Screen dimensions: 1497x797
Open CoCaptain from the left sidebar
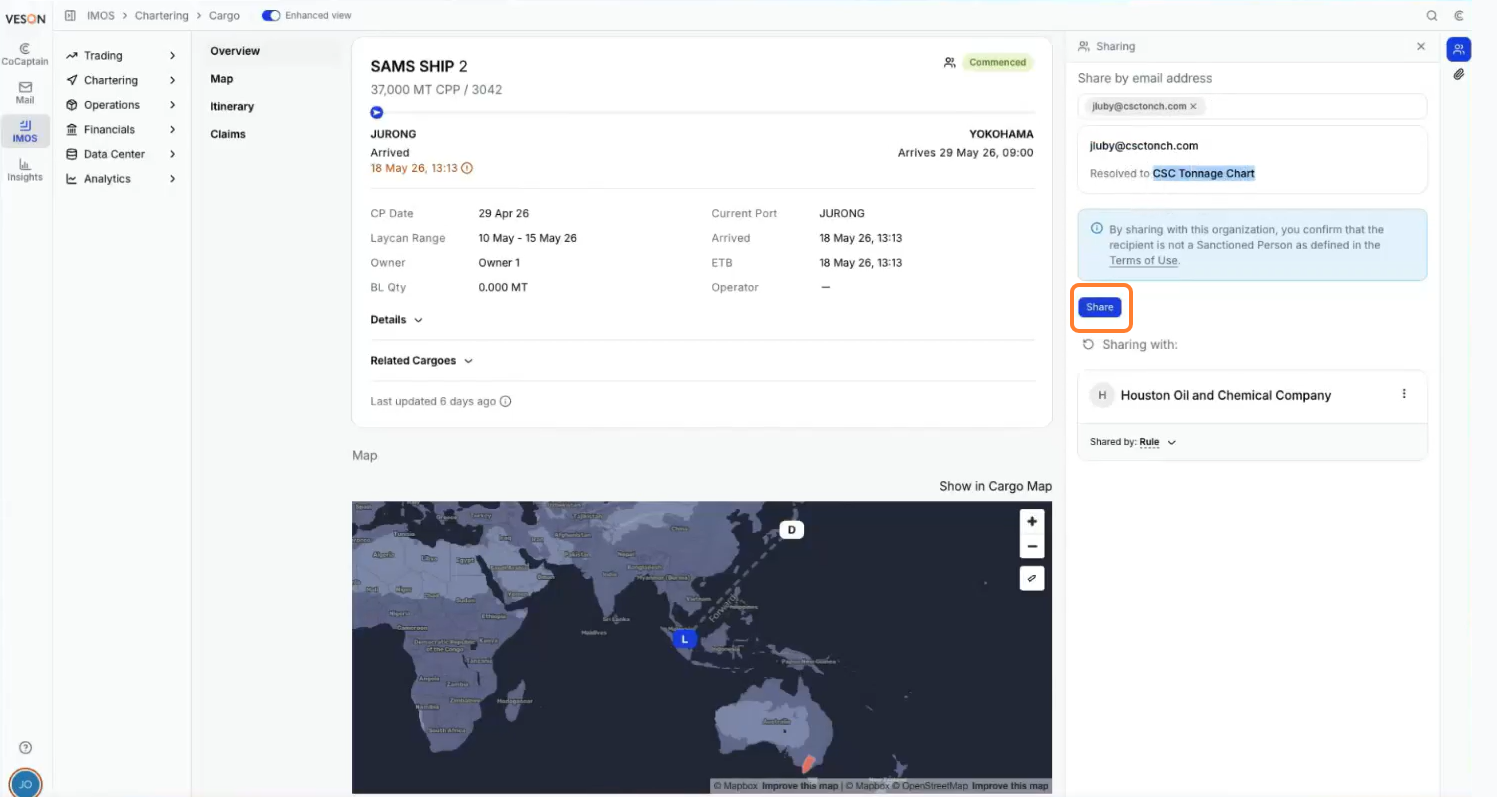point(25,54)
